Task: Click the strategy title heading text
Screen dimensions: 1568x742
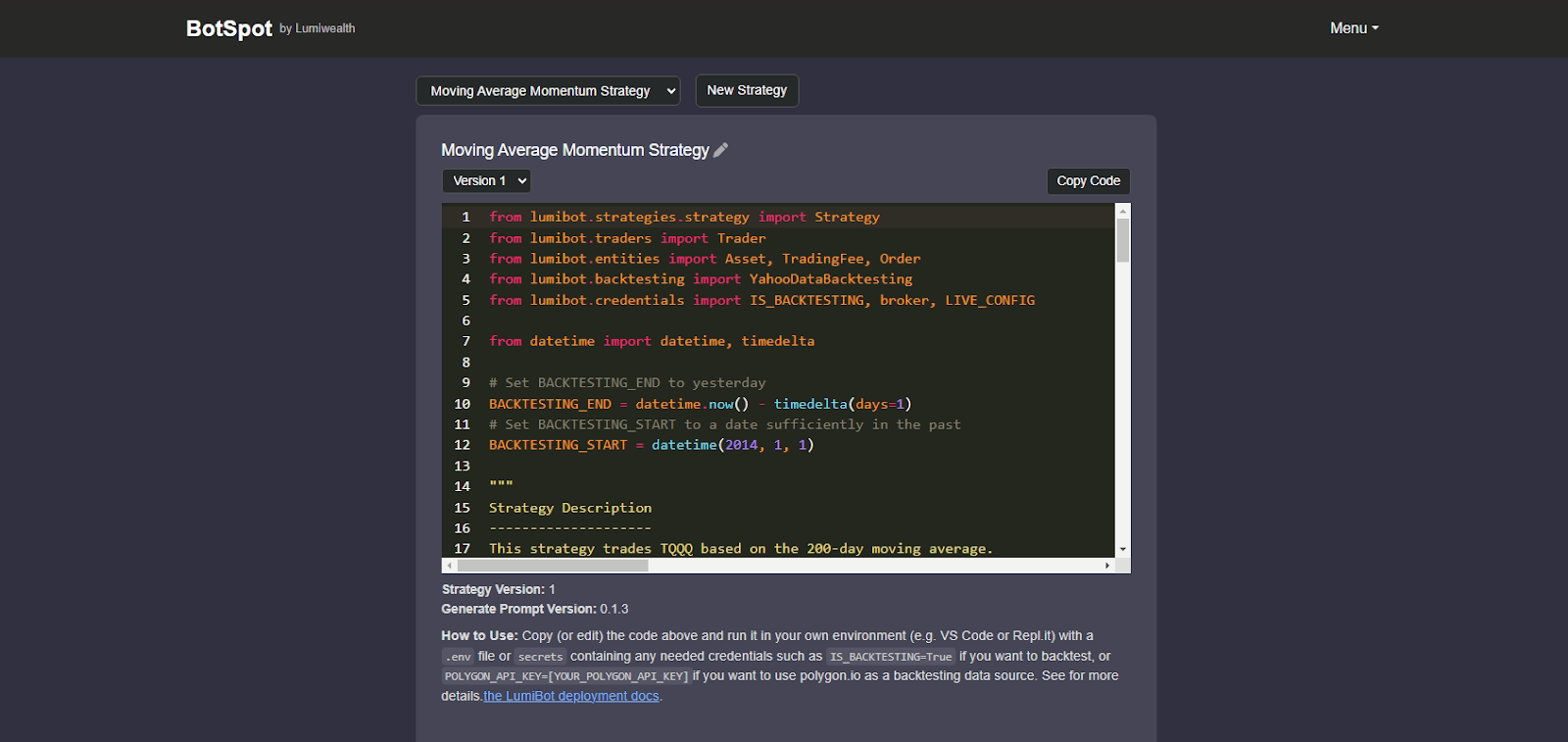Action: [x=575, y=150]
